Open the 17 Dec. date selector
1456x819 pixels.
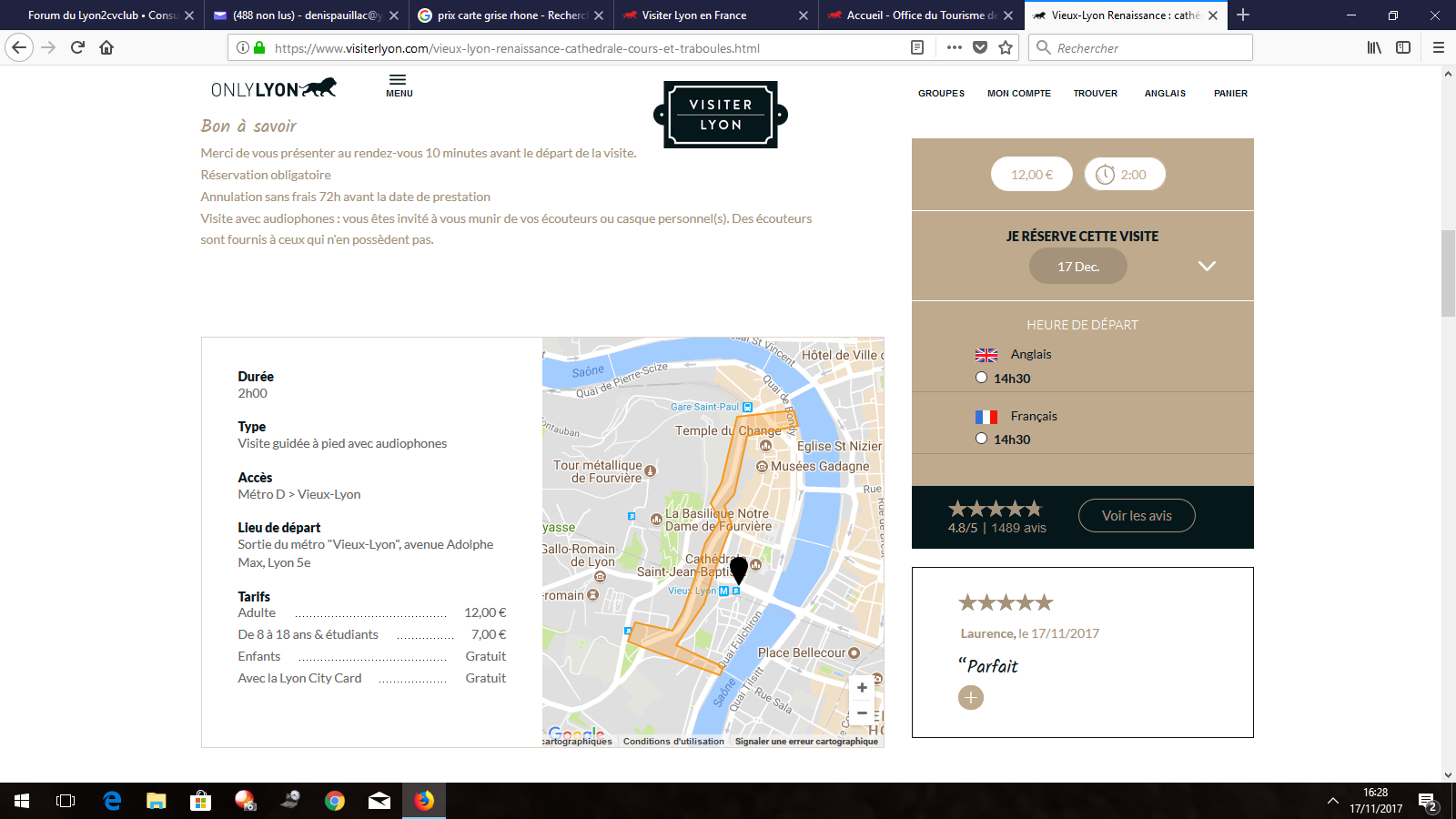pos(1078,267)
